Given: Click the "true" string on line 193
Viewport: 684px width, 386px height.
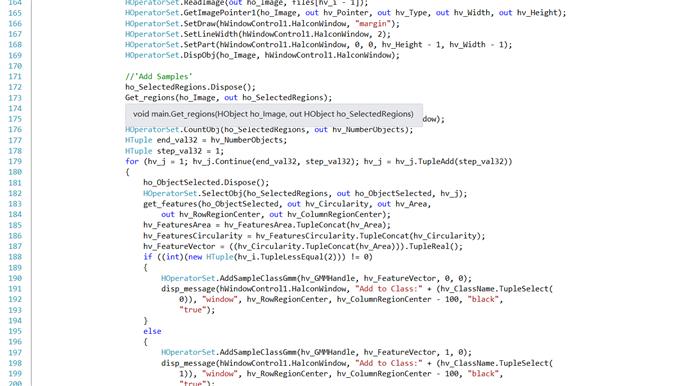Looking at the screenshot, I should point(191,310).
